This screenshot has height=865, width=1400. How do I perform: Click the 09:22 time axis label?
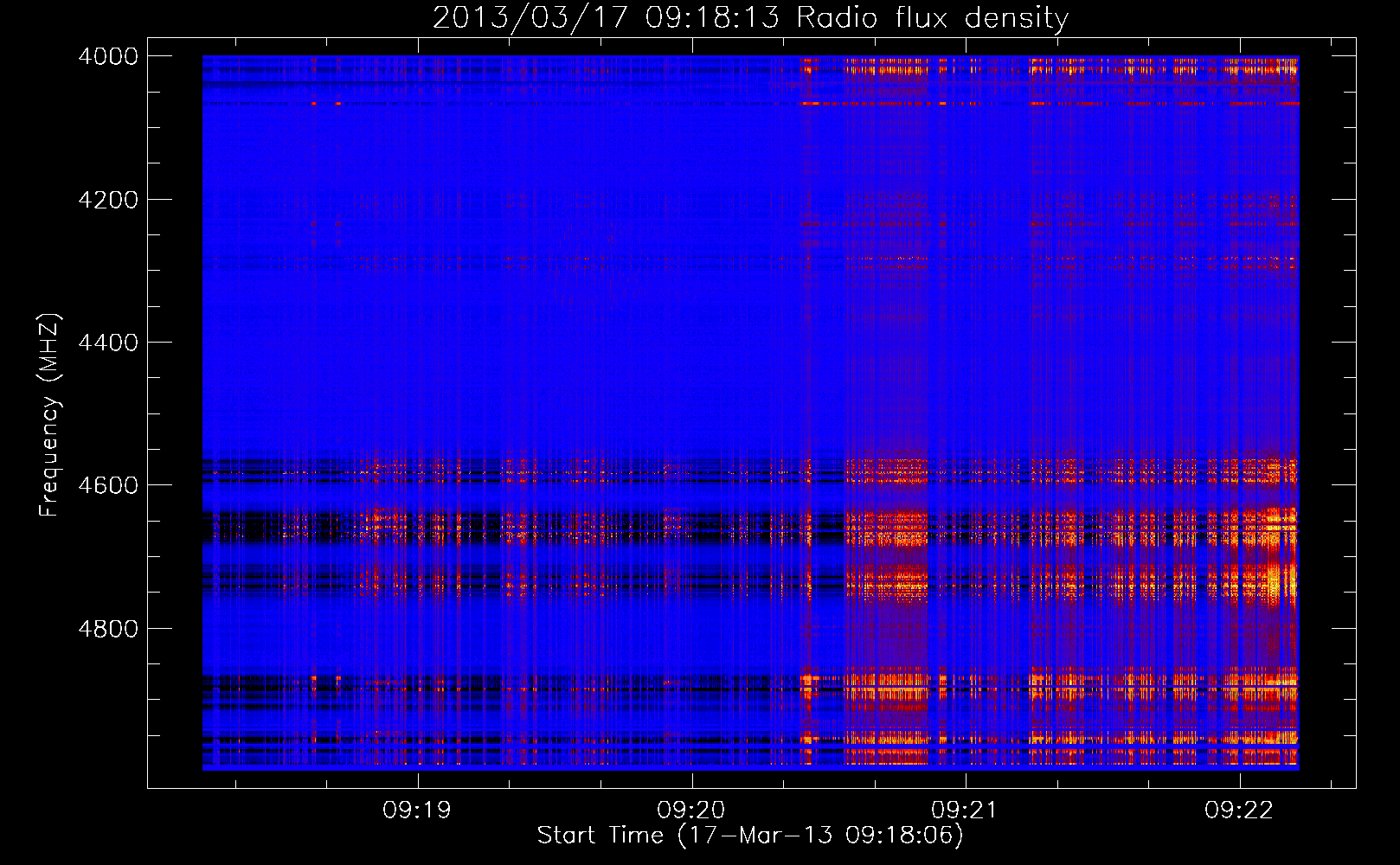tap(1239, 810)
